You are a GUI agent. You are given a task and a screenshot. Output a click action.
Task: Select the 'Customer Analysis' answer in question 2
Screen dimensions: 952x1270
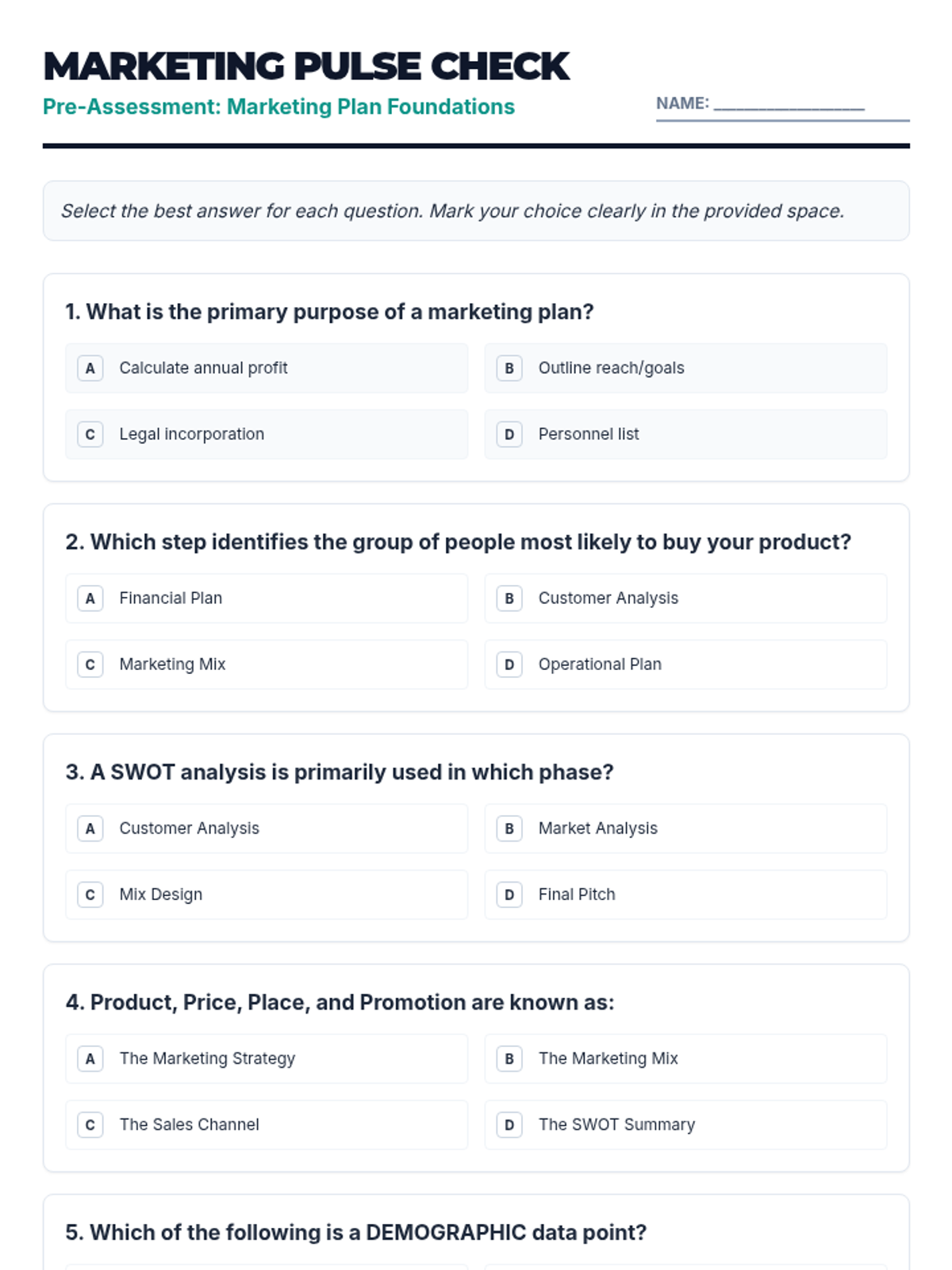click(685, 598)
